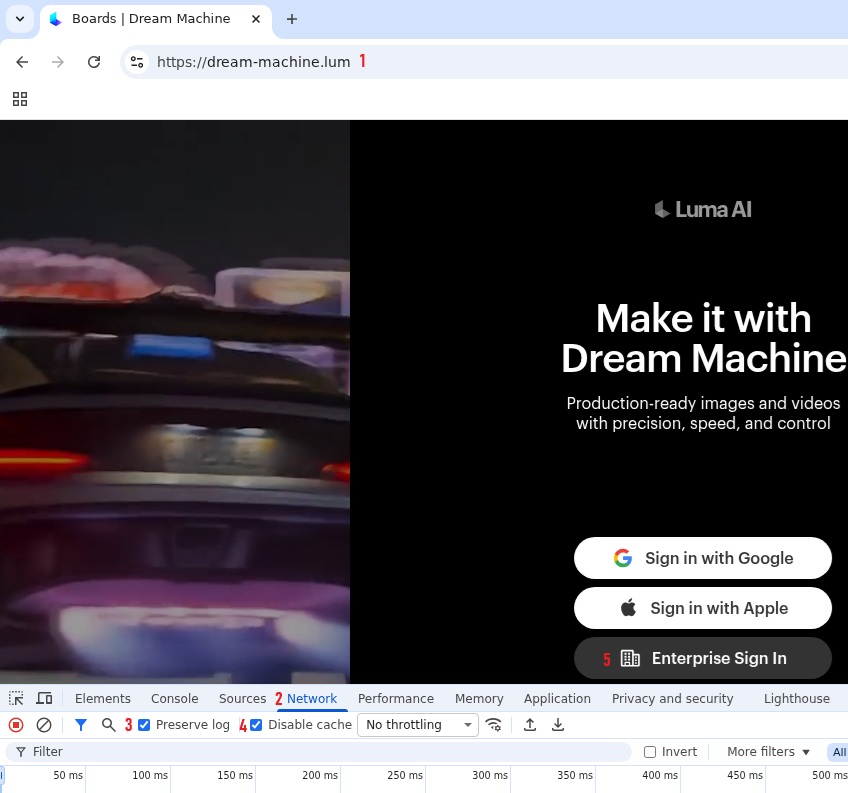Open a new browser tab
The image size is (848, 793).
click(x=292, y=19)
